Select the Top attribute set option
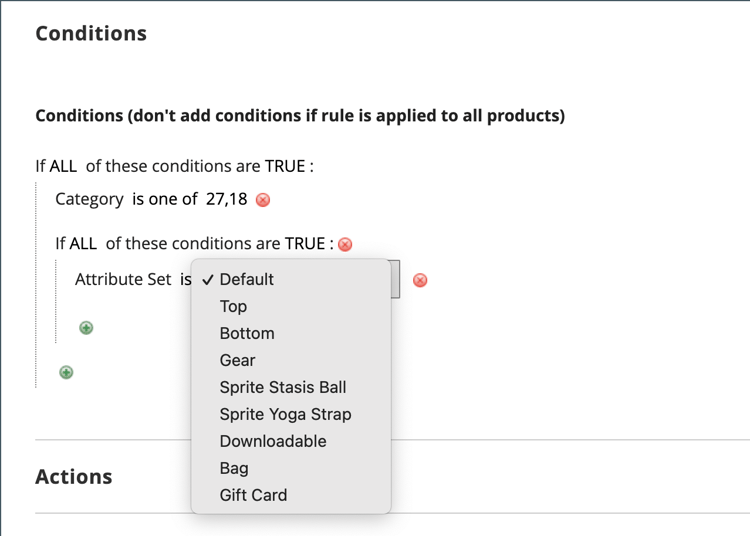The width and height of the screenshot is (750, 536). point(233,307)
